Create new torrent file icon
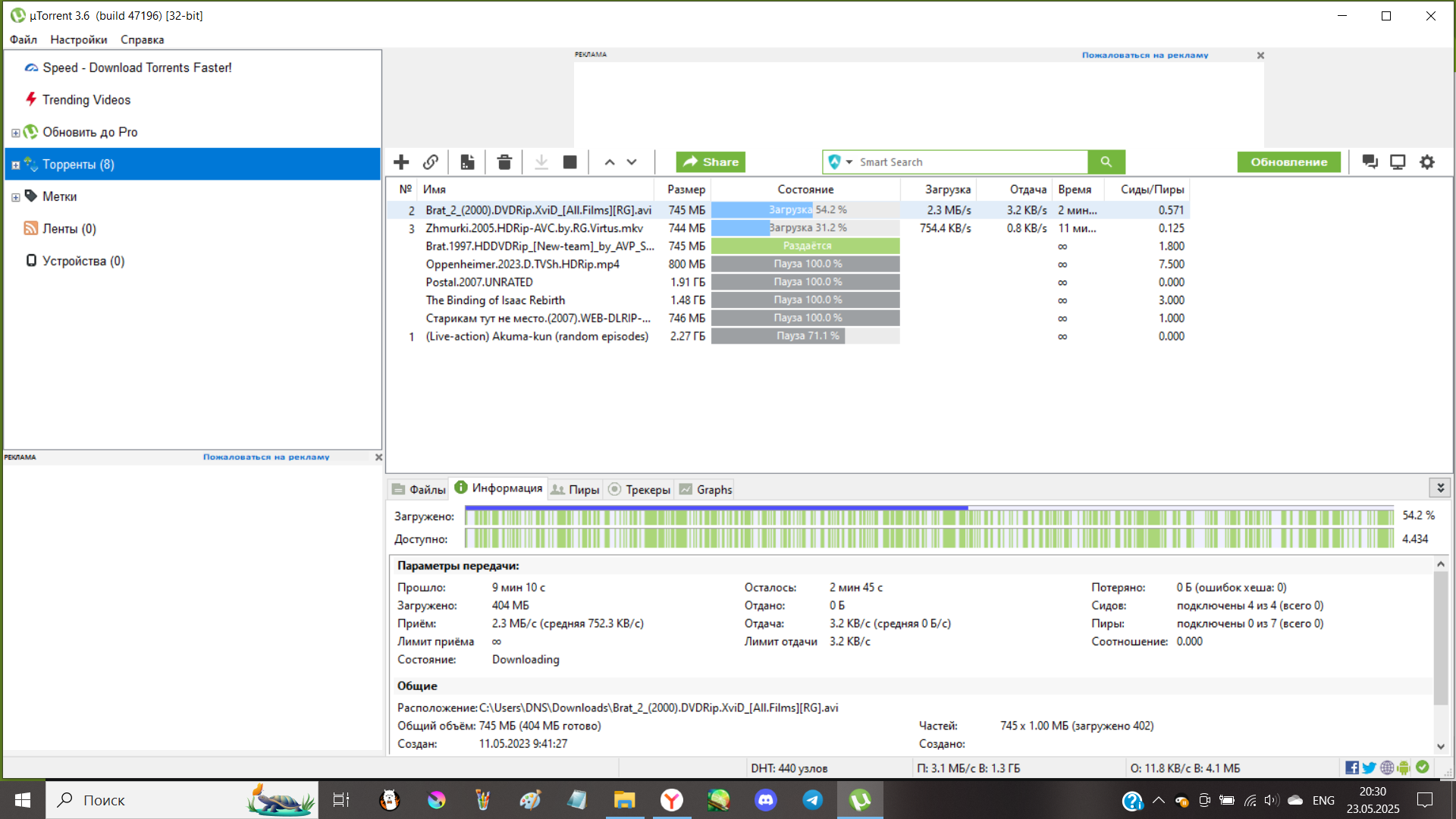 click(x=468, y=162)
